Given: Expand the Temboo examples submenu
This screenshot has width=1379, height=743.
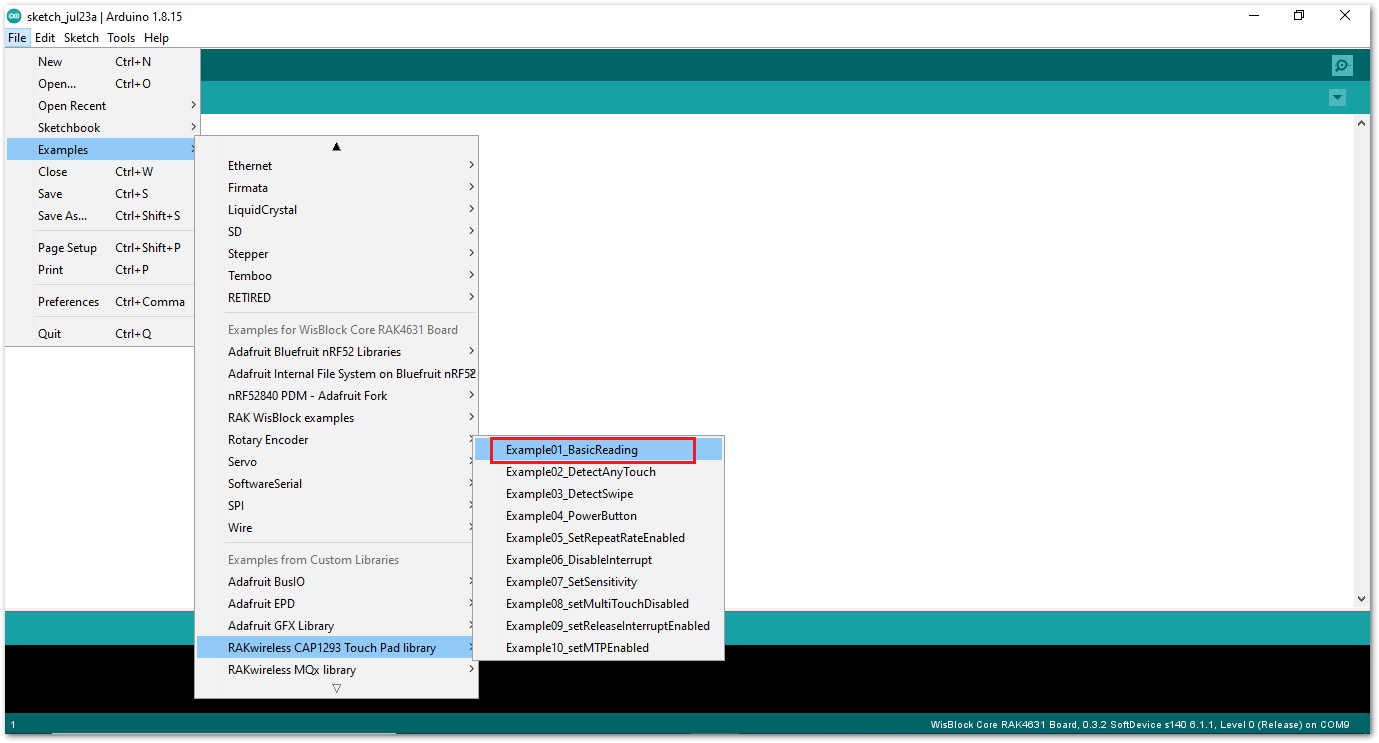Looking at the screenshot, I should (337, 276).
